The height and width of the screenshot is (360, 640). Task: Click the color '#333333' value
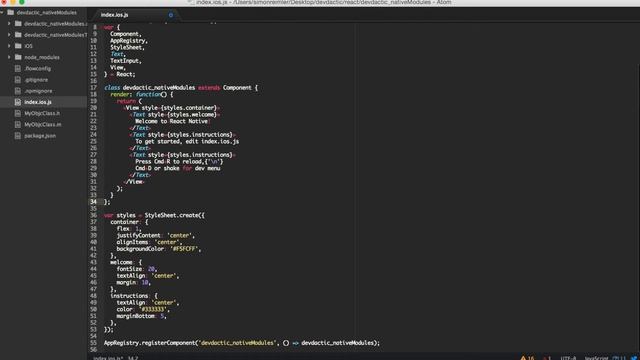pyautogui.click(x=153, y=309)
